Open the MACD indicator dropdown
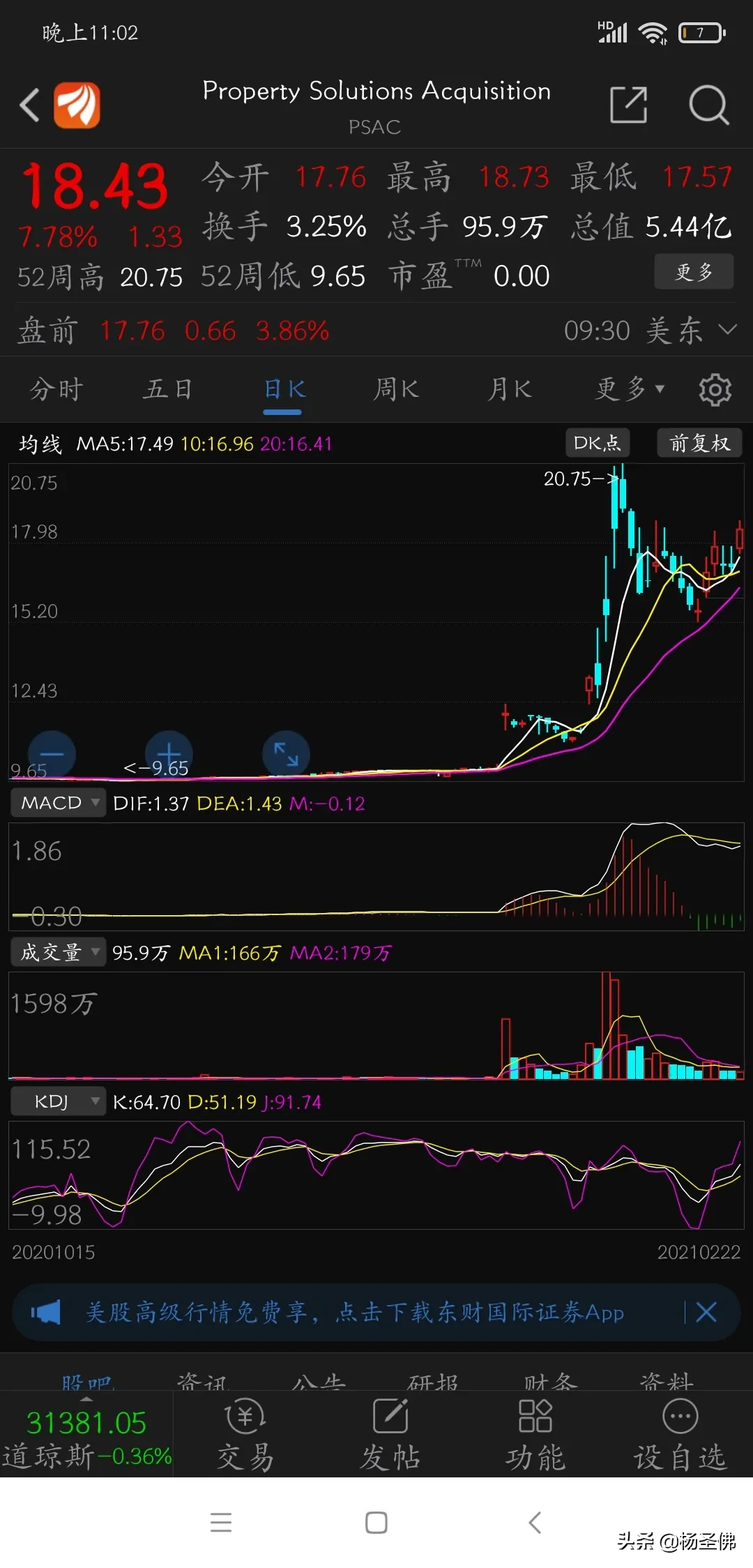The height and width of the screenshot is (1568, 753). [x=58, y=803]
